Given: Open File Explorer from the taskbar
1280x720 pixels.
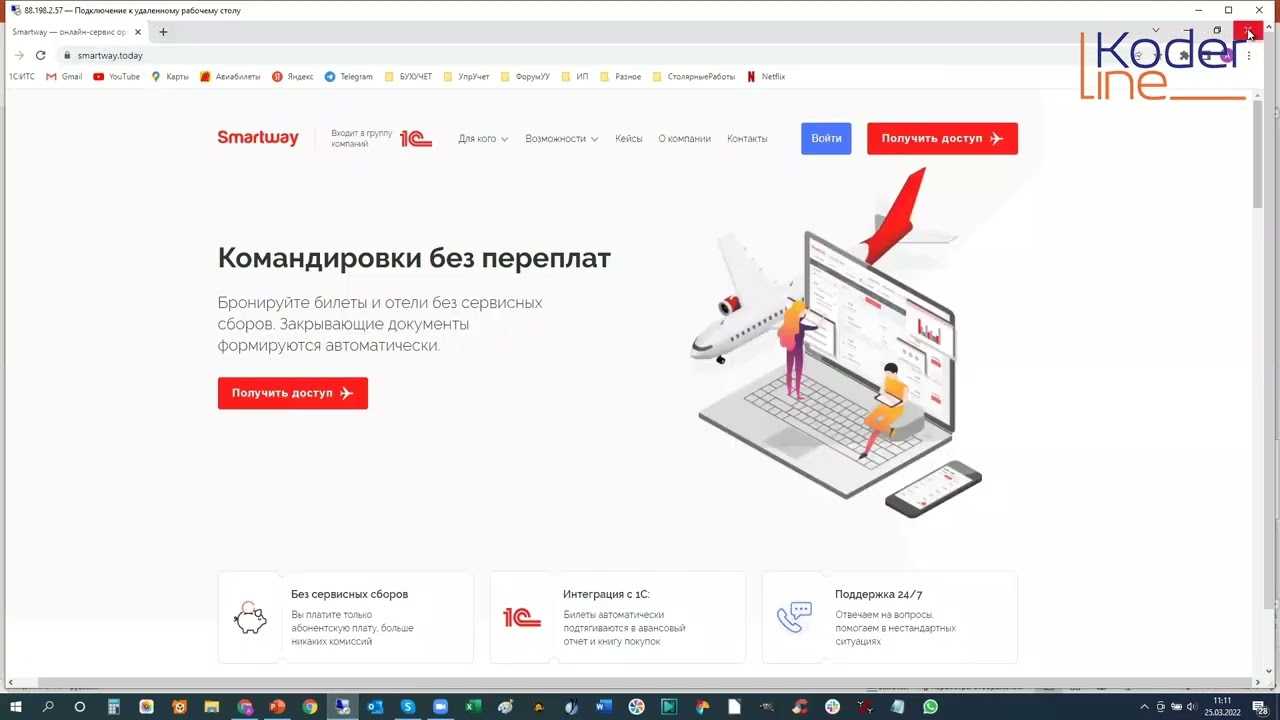Looking at the screenshot, I should [x=212, y=707].
